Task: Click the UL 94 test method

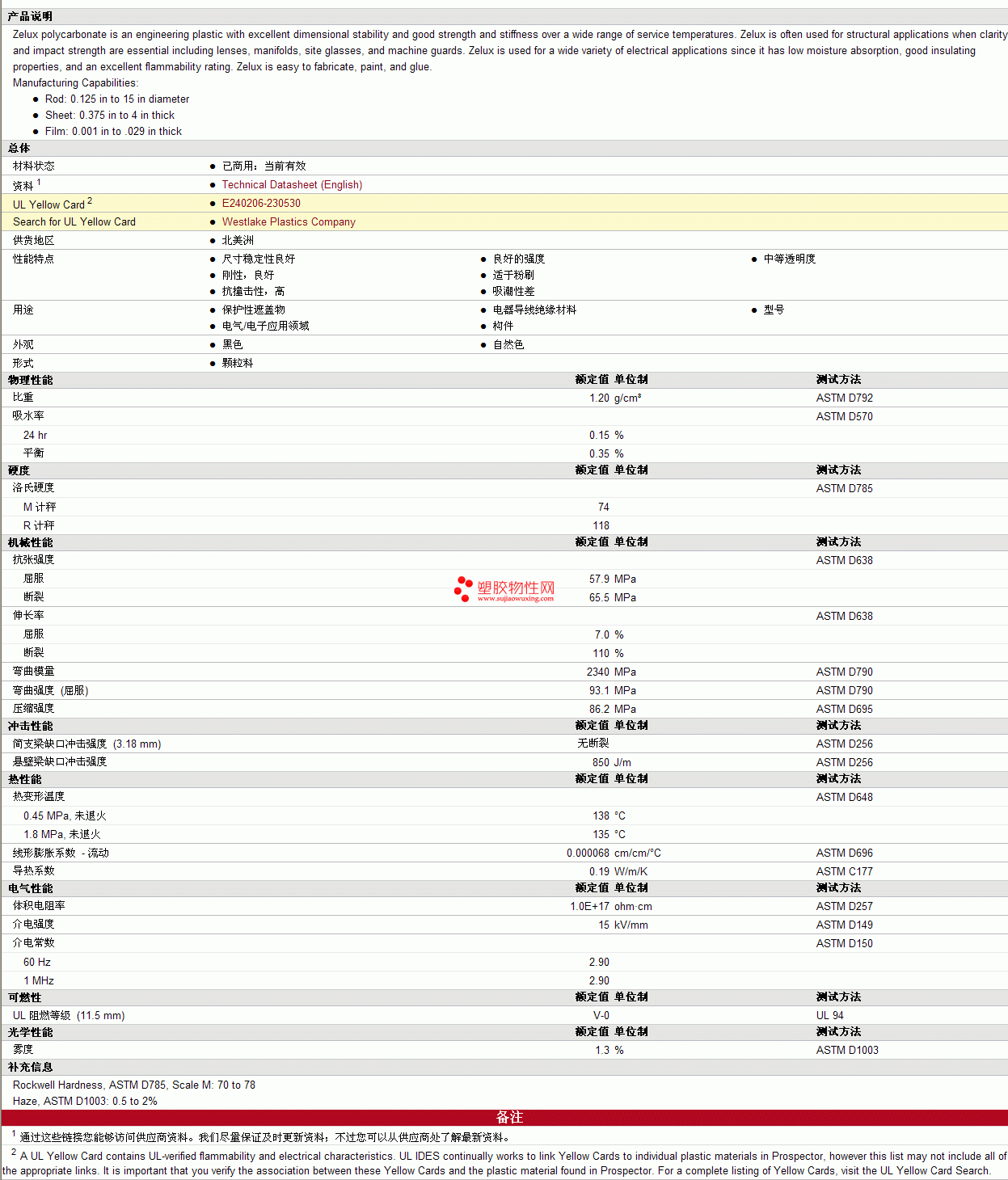Action: tap(829, 1015)
